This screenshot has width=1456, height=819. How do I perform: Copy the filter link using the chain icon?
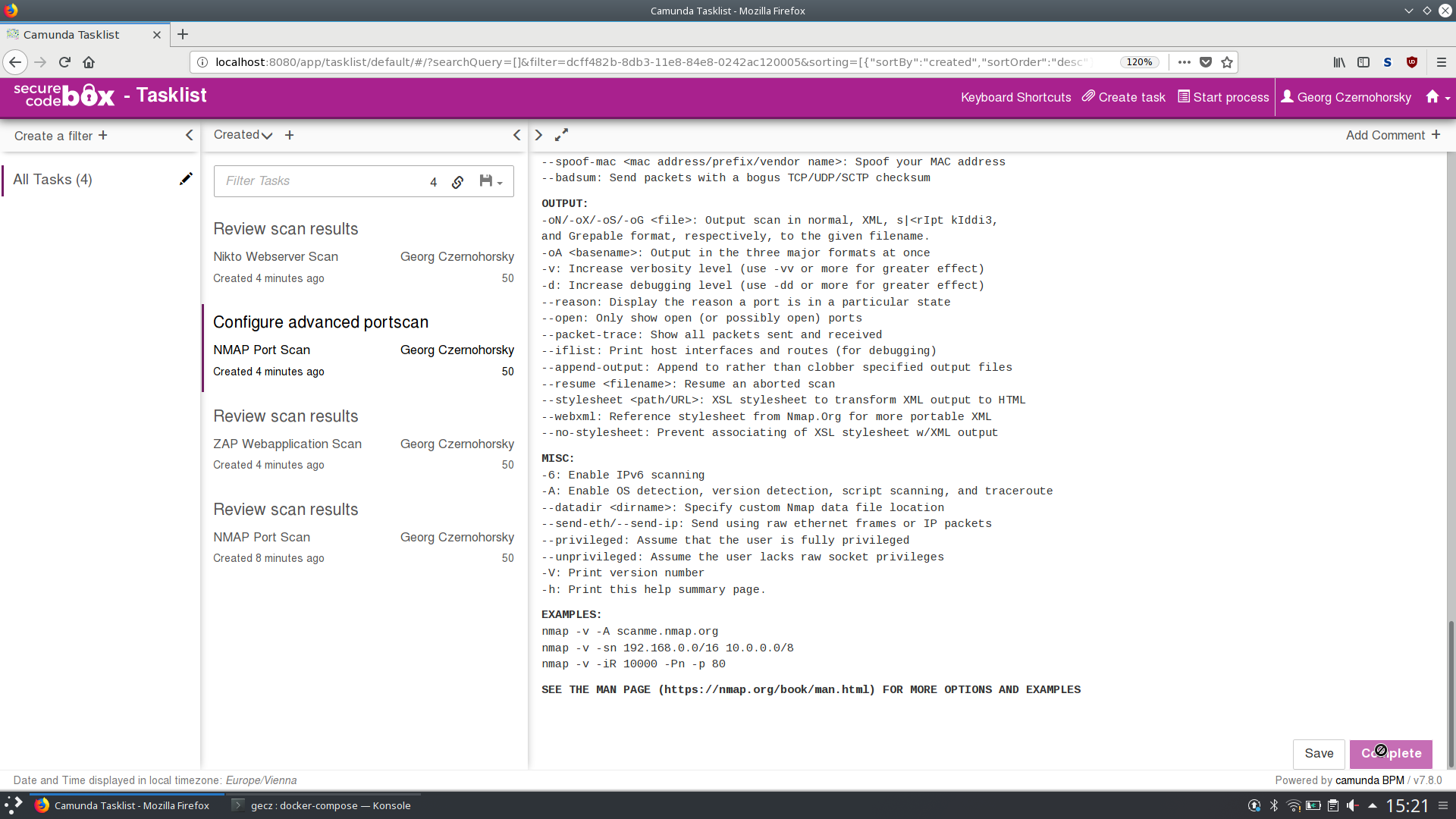[x=457, y=182]
